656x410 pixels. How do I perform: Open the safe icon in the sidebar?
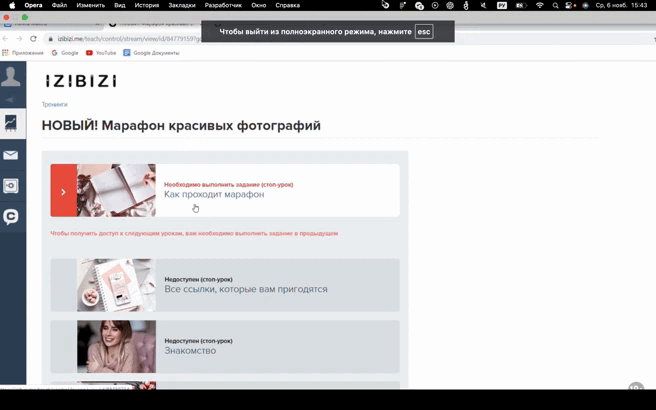point(11,186)
